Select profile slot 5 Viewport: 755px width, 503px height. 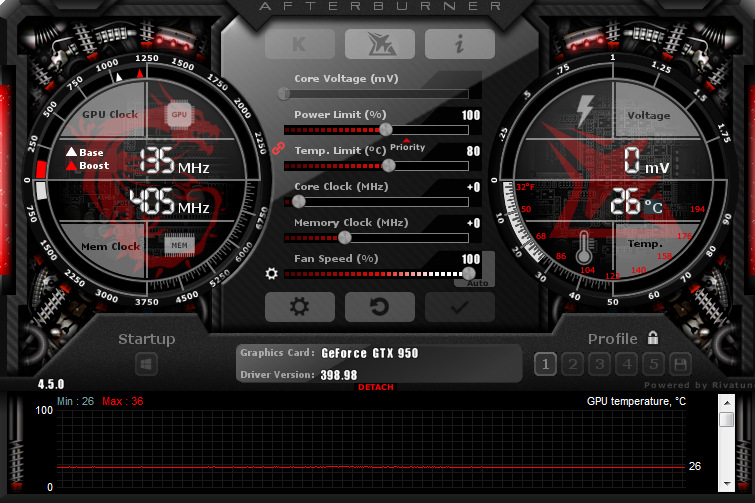click(x=654, y=364)
